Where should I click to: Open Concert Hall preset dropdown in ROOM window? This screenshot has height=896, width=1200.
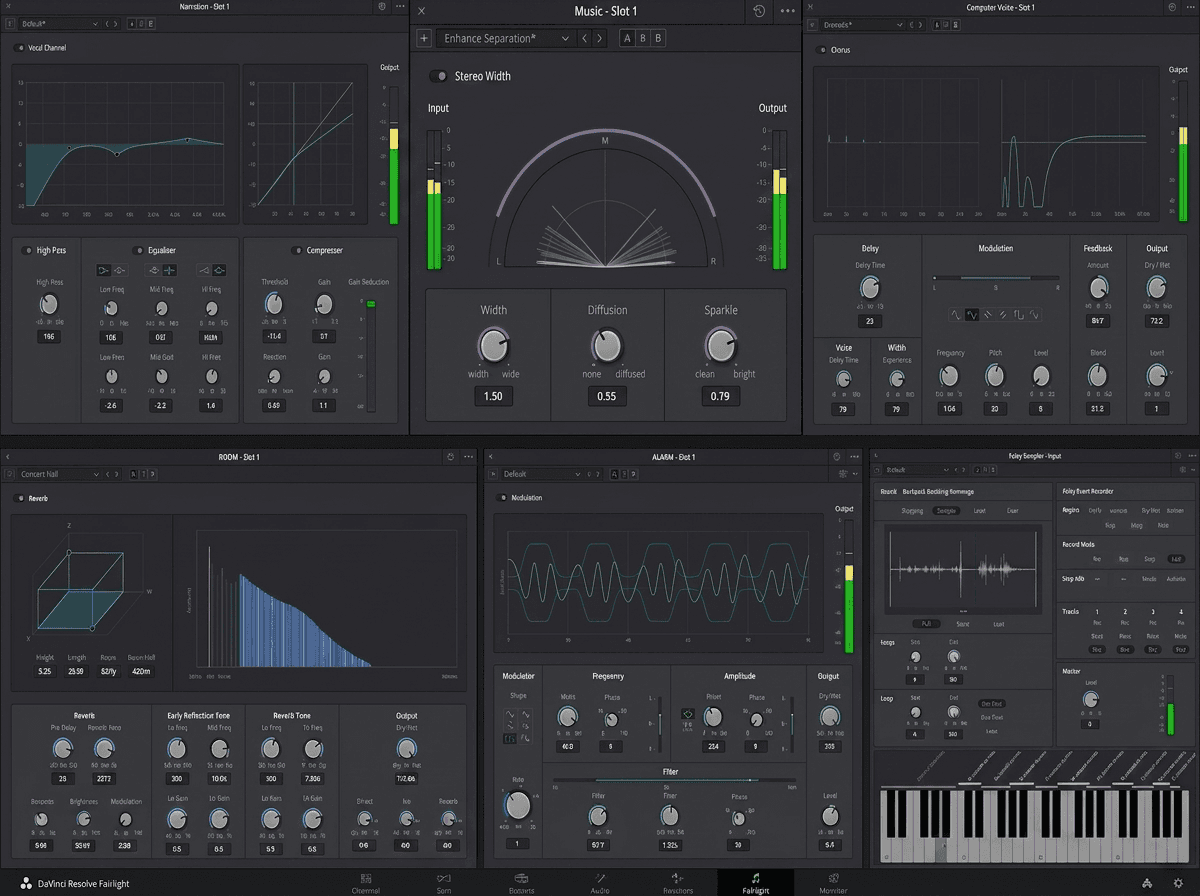[60, 474]
